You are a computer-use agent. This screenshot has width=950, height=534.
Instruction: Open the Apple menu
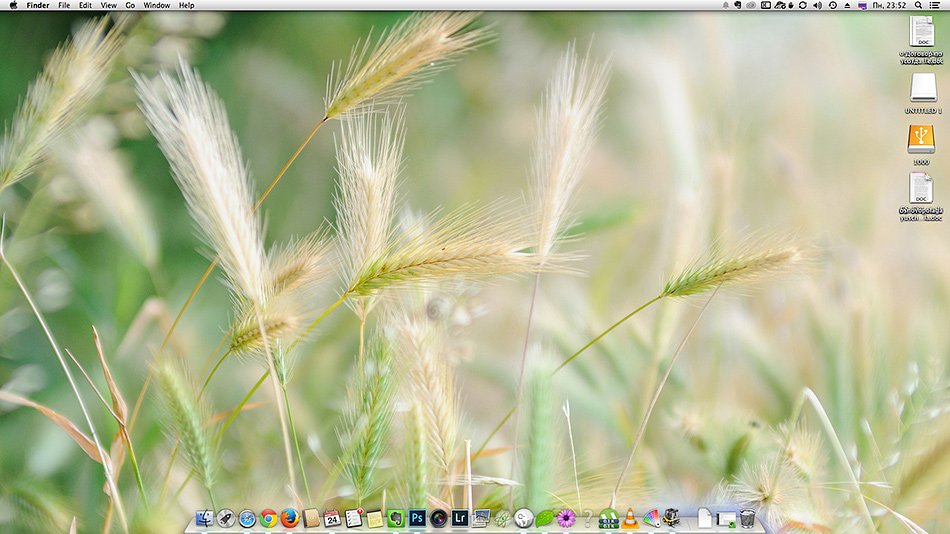point(13,5)
